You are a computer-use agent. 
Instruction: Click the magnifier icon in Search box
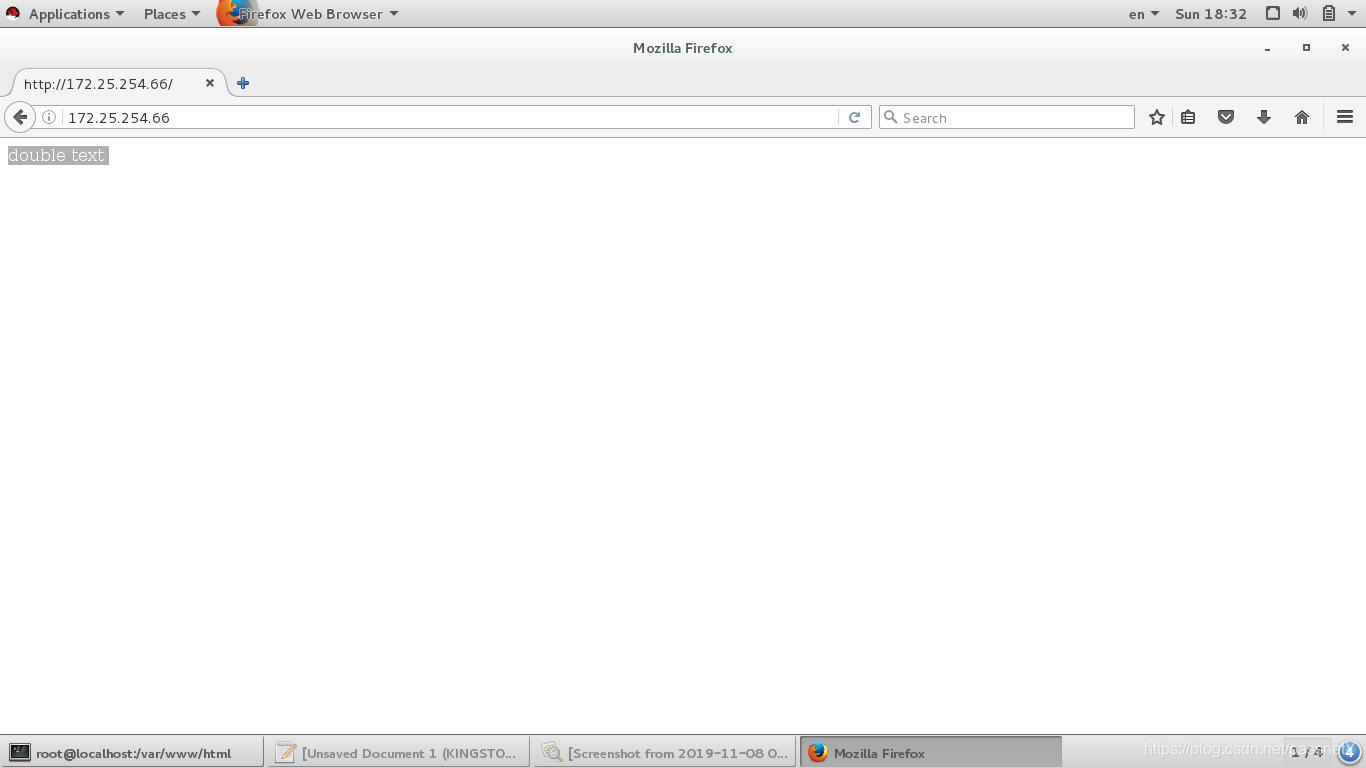click(890, 117)
